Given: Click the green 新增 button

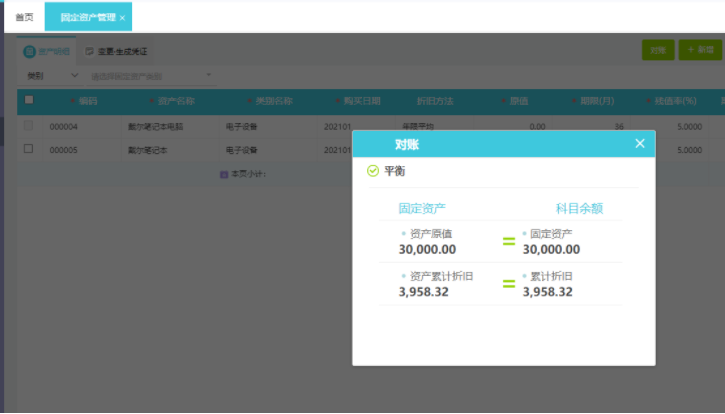Looking at the screenshot, I should coord(700,50).
